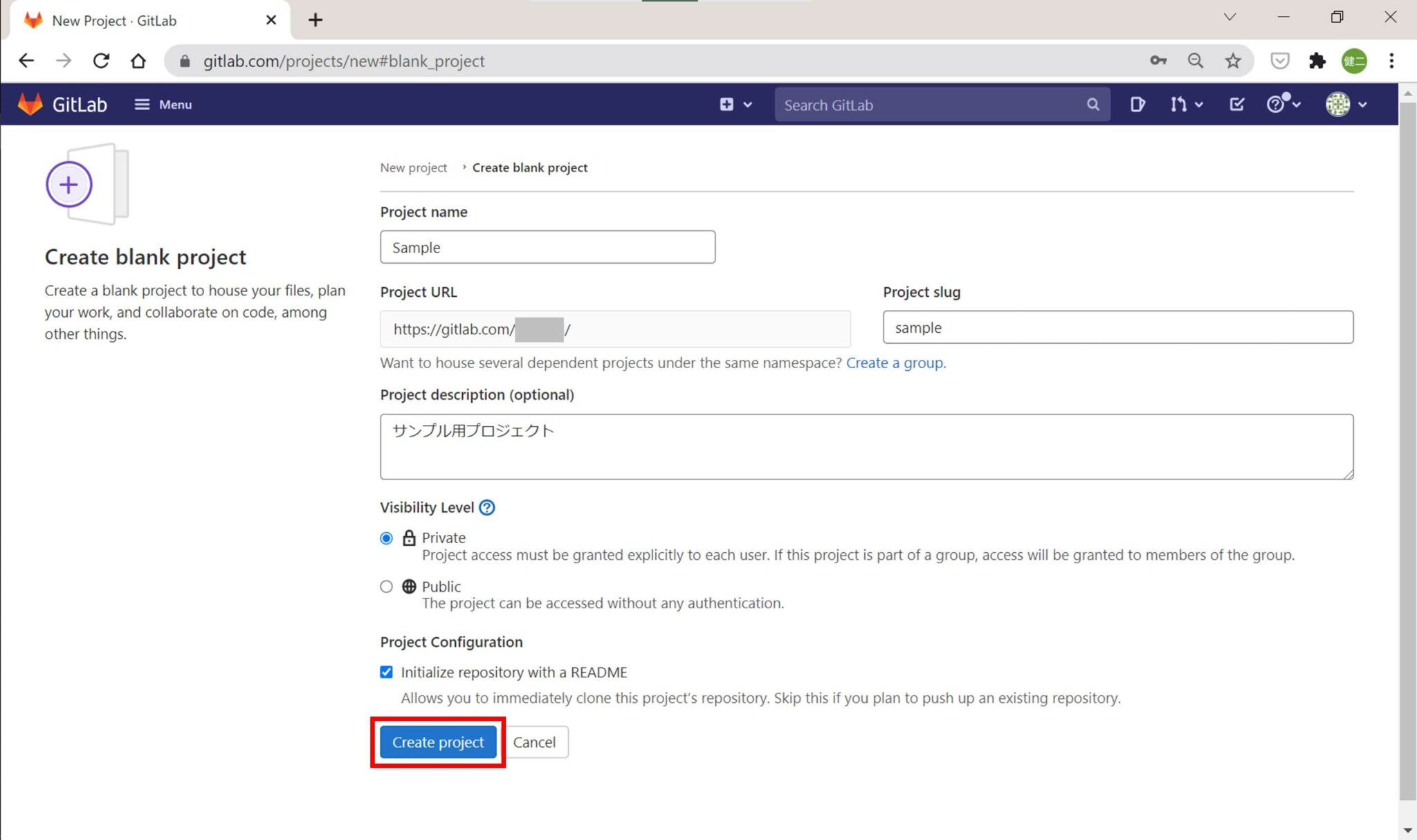Uncheck Initialize repository with a README
Image resolution: width=1417 pixels, height=840 pixels.
point(387,671)
